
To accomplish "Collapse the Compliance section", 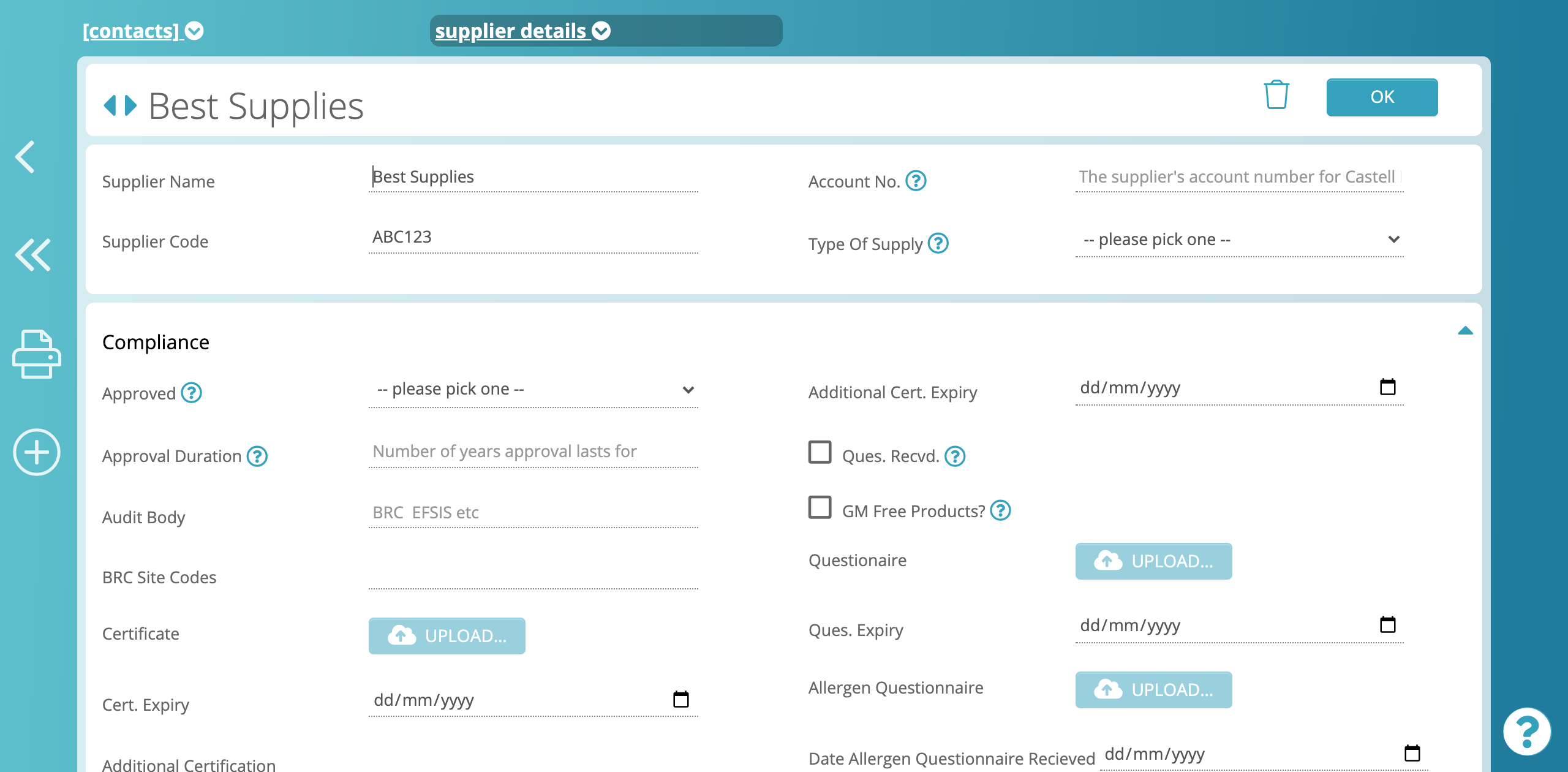I will click(x=1465, y=331).
